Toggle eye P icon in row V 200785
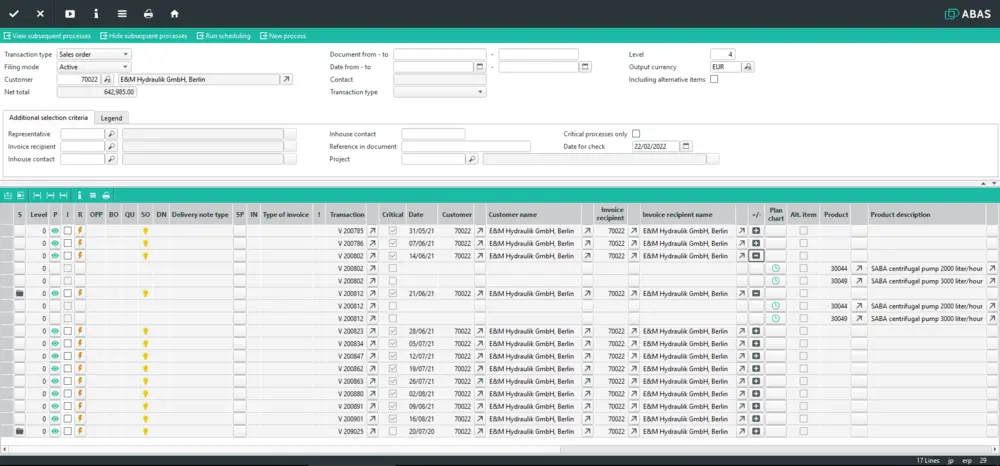The image size is (1000, 466). click(55, 230)
